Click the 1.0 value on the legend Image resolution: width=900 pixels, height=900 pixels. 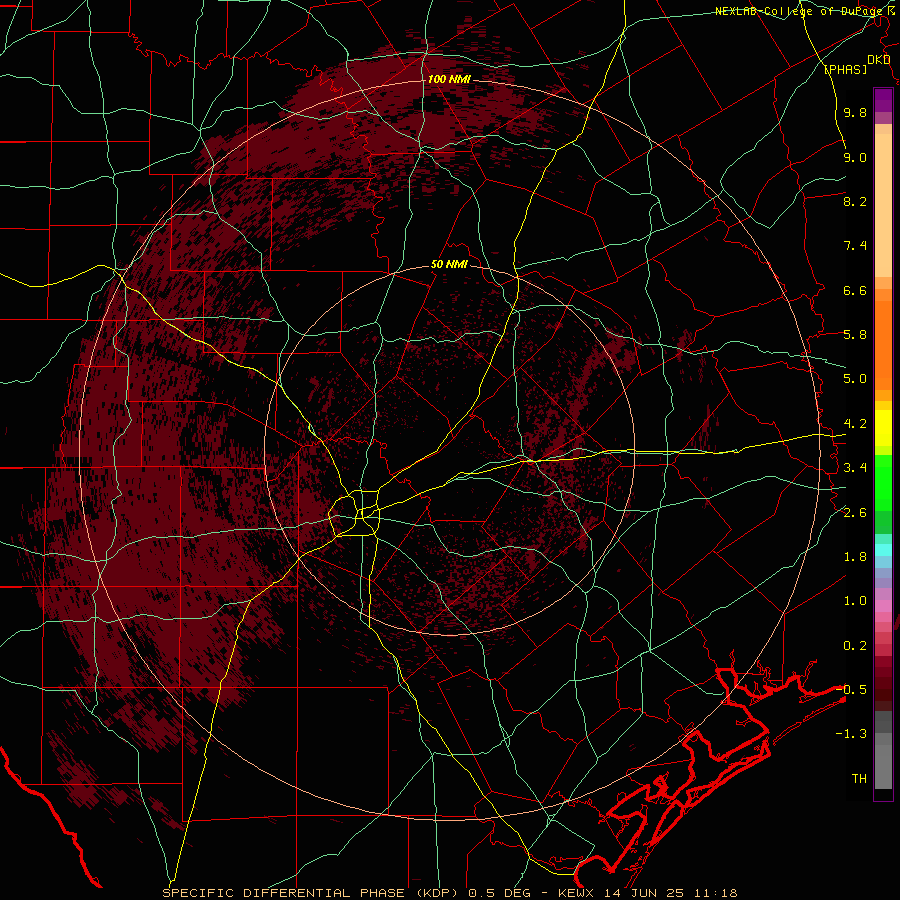click(x=855, y=601)
